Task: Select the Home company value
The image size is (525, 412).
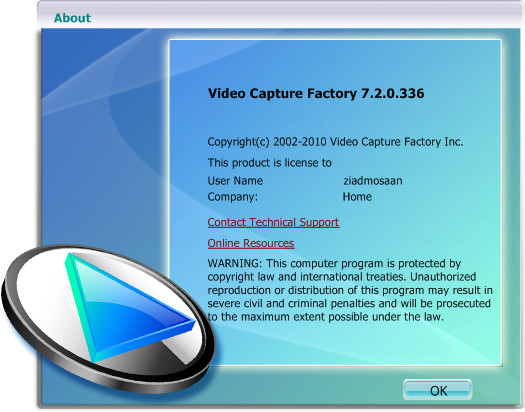Action: (x=357, y=196)
